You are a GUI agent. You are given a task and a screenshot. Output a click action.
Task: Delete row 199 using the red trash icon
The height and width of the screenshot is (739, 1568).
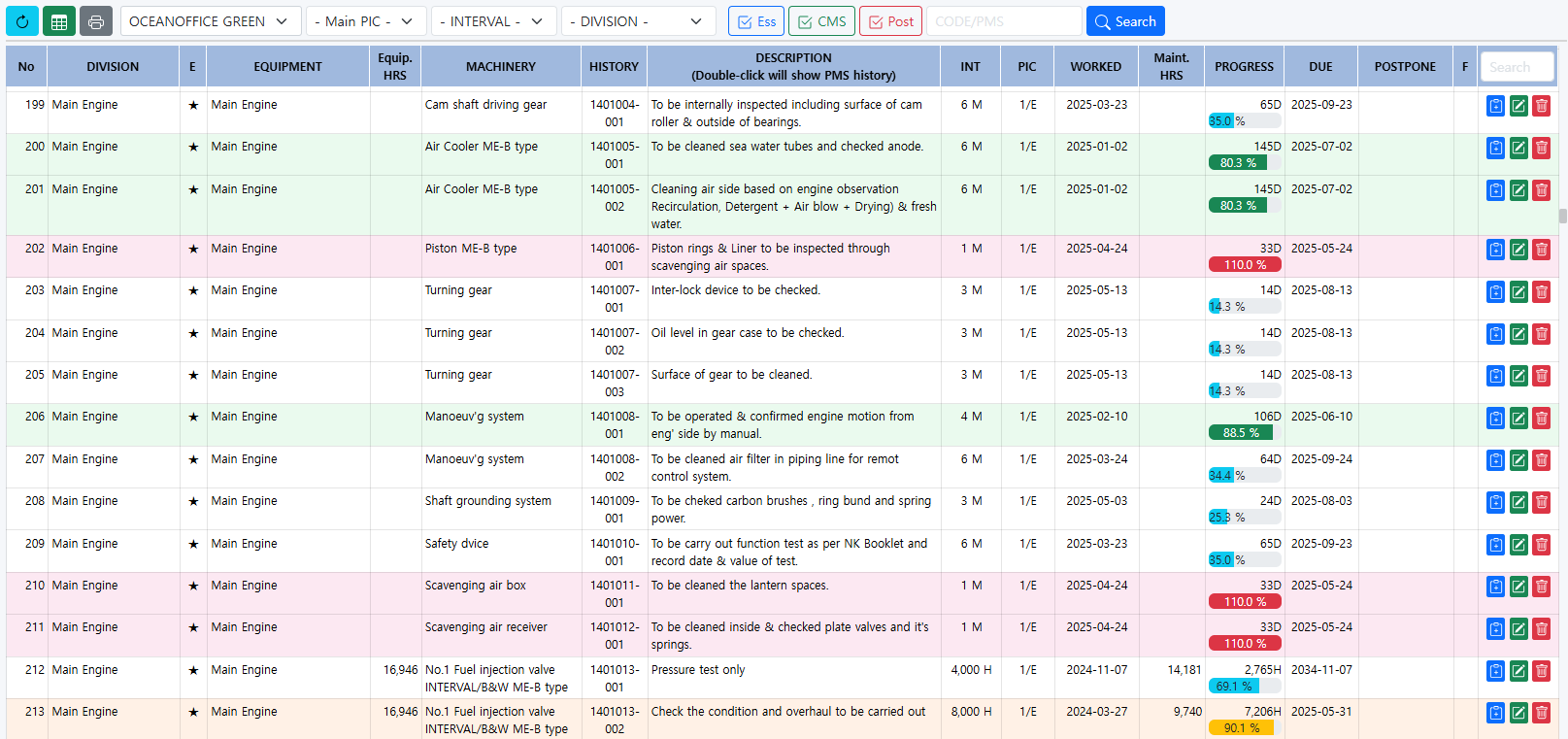1541,106
